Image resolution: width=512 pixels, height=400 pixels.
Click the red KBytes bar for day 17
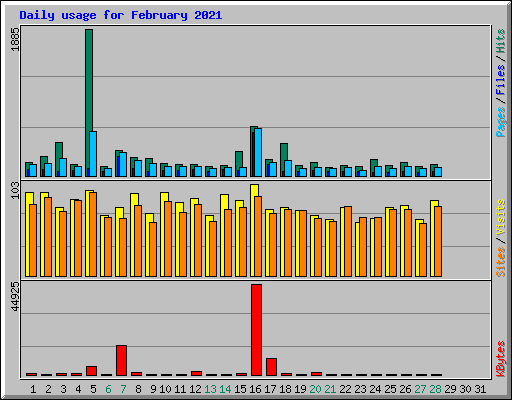coord(271,367)
